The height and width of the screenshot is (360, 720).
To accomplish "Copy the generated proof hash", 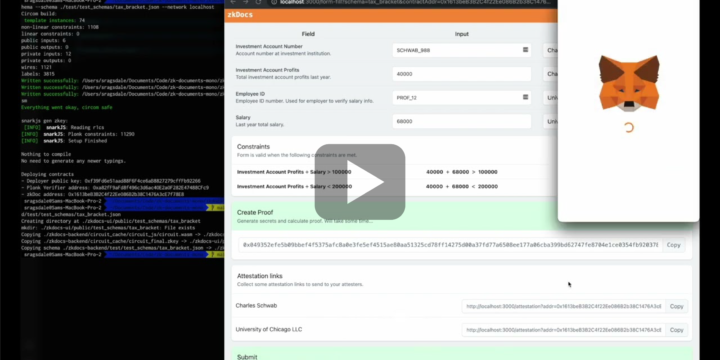I will [x=673, y=245].
